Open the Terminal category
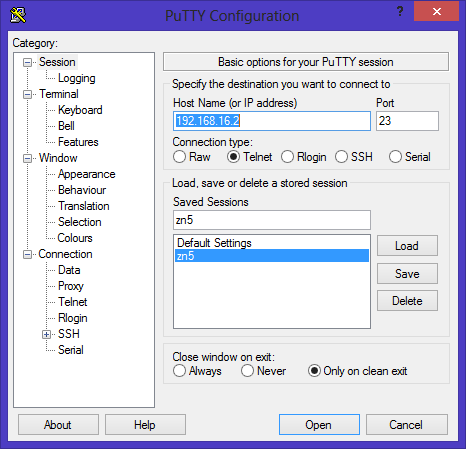 pos(59,94)
